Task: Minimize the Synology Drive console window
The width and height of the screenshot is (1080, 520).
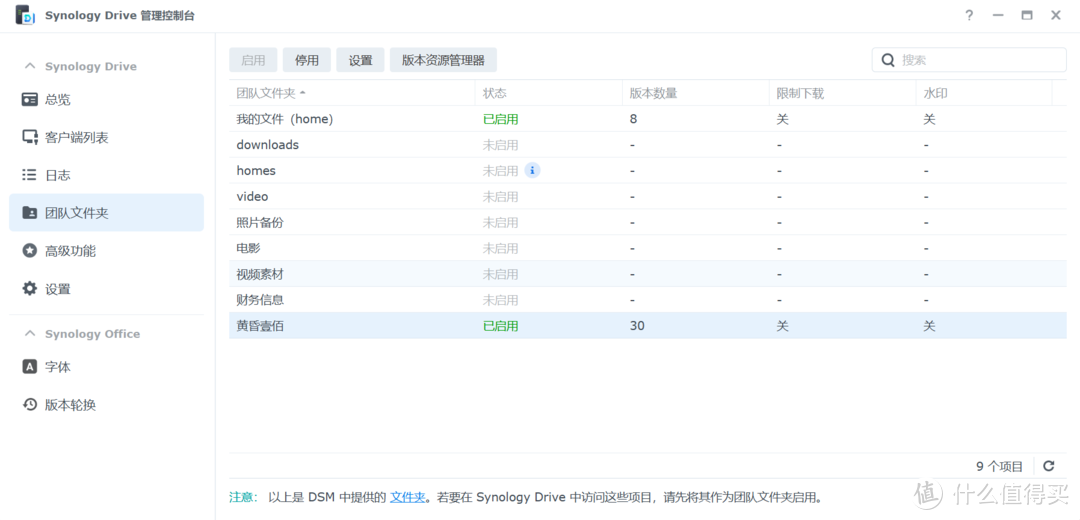Action: click(x=998, y=15)
